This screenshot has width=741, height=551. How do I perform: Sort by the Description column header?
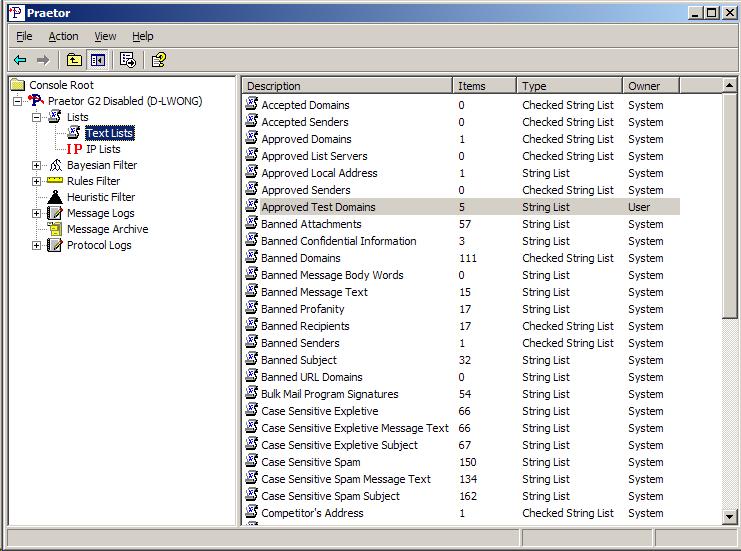(347, 86)
